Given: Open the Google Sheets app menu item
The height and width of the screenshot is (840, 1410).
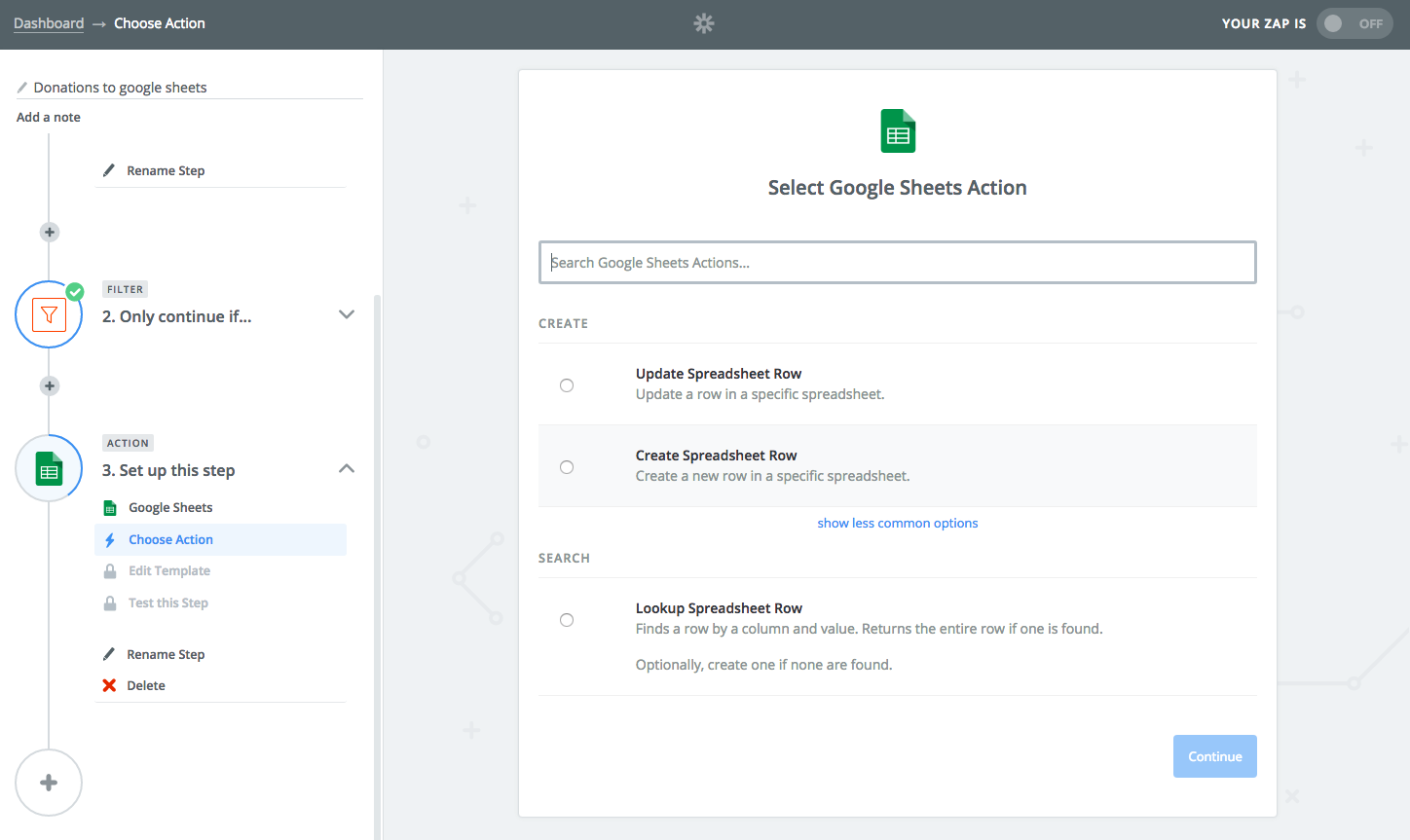Looking at the screenshot, I should 170,508.
